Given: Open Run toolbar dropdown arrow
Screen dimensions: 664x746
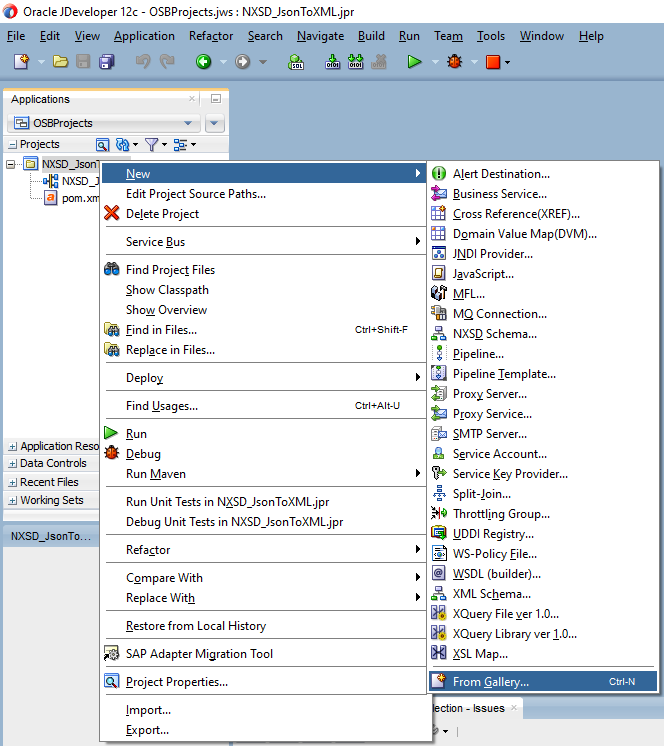Looking at the screenshot, I should point(435,62).
